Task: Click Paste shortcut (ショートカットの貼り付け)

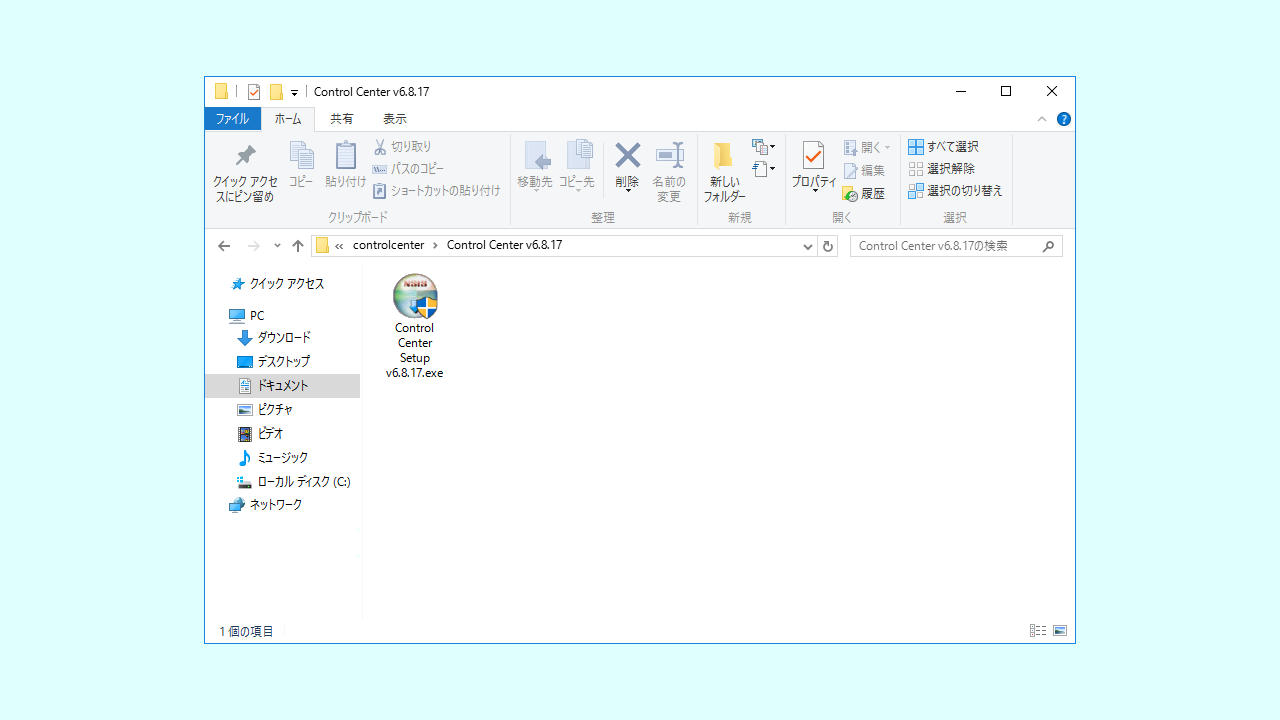Action: click(x=437, y=191)
